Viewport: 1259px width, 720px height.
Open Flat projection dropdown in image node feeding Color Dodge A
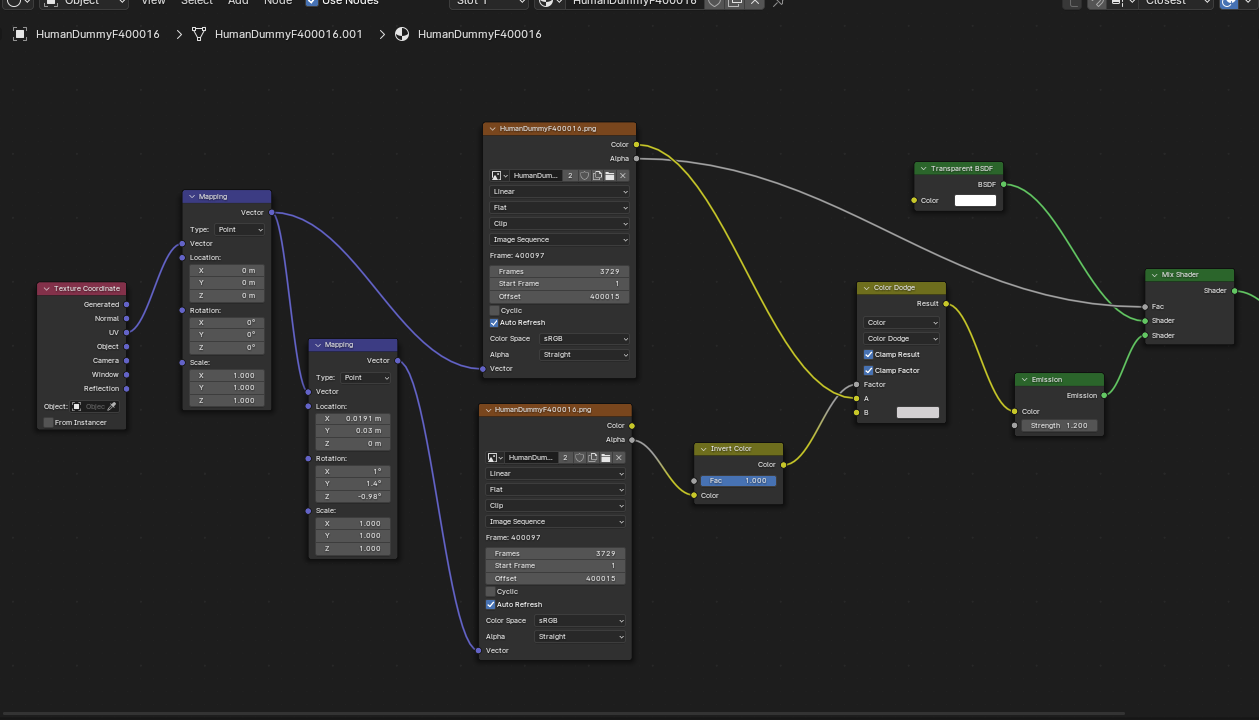point(559,208)
